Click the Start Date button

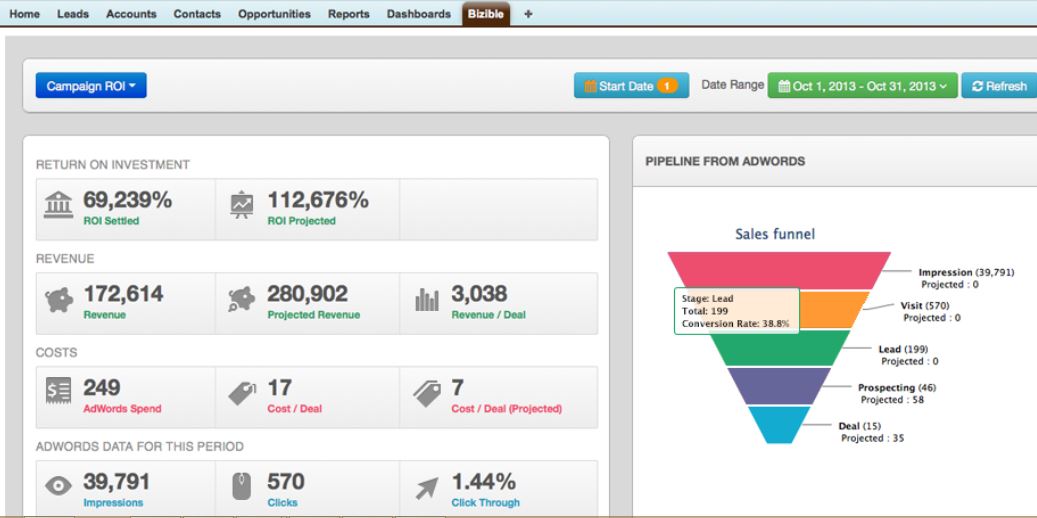(x=627, y=87)
